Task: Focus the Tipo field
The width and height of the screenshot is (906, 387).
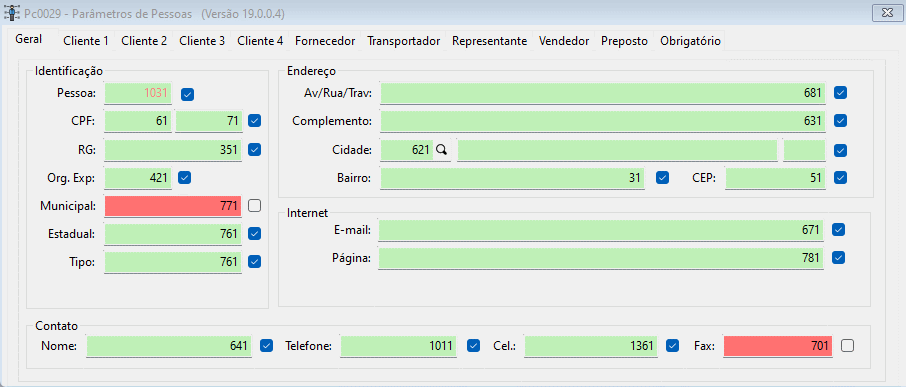Action: [173, 262]
